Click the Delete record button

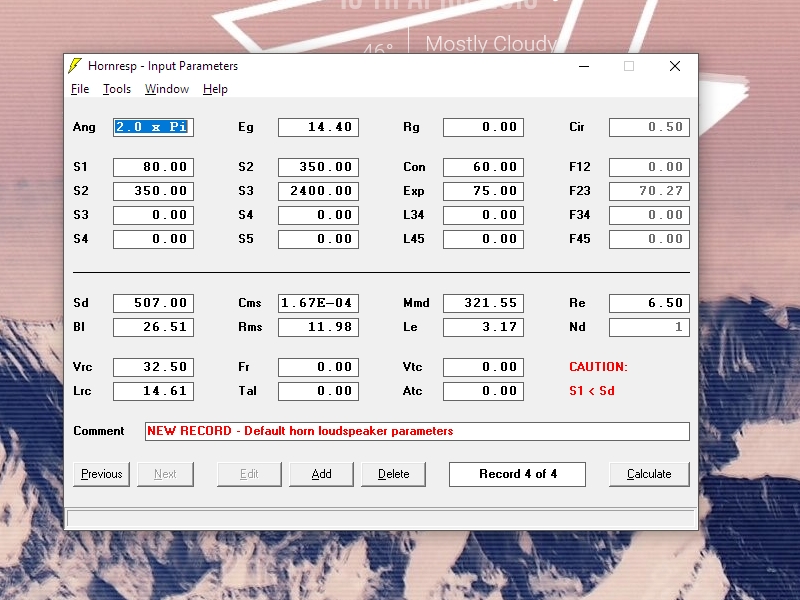point(393,474)
